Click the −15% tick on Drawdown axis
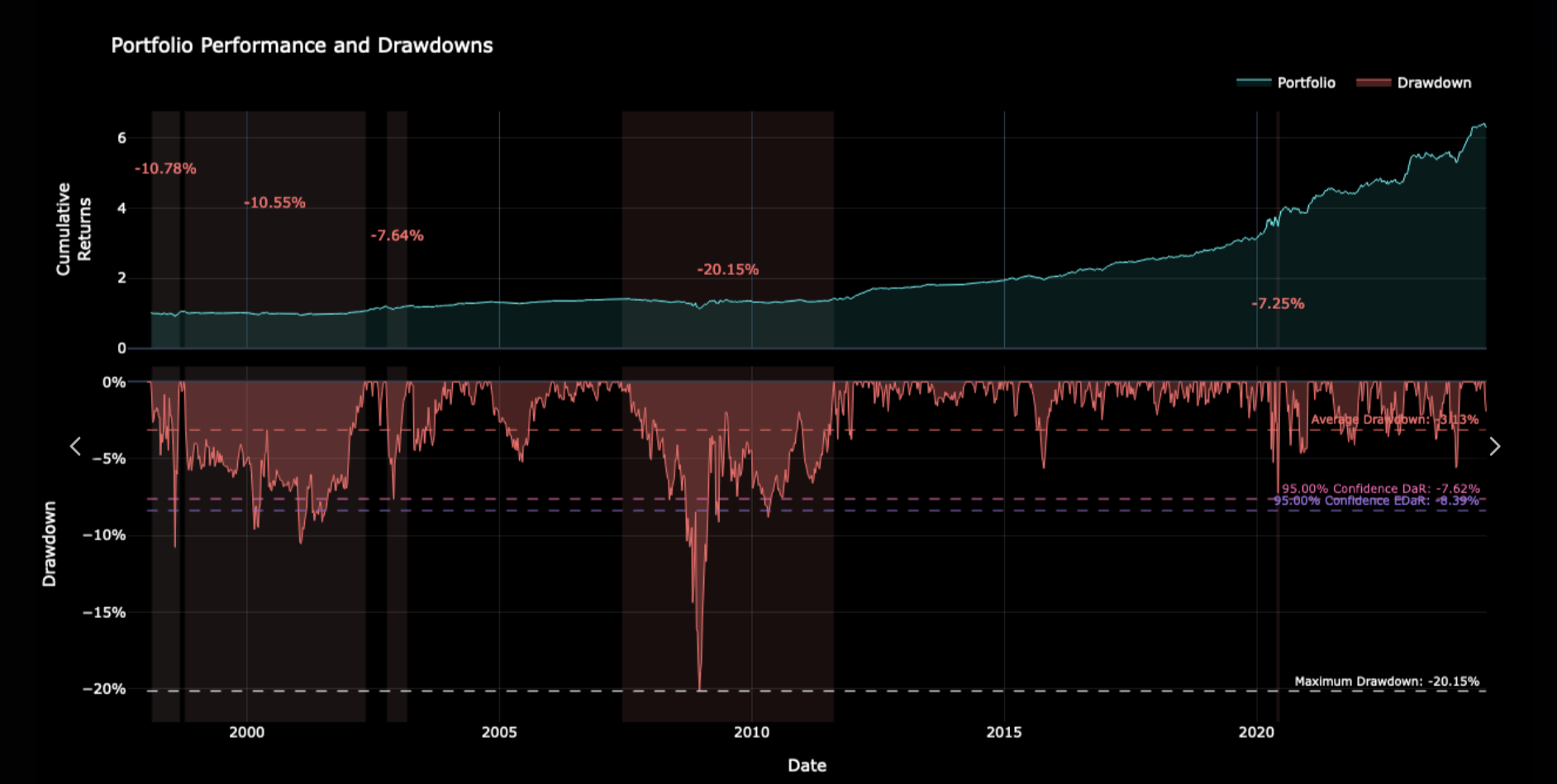This screenshot has height=784, width=1557. 104,612
